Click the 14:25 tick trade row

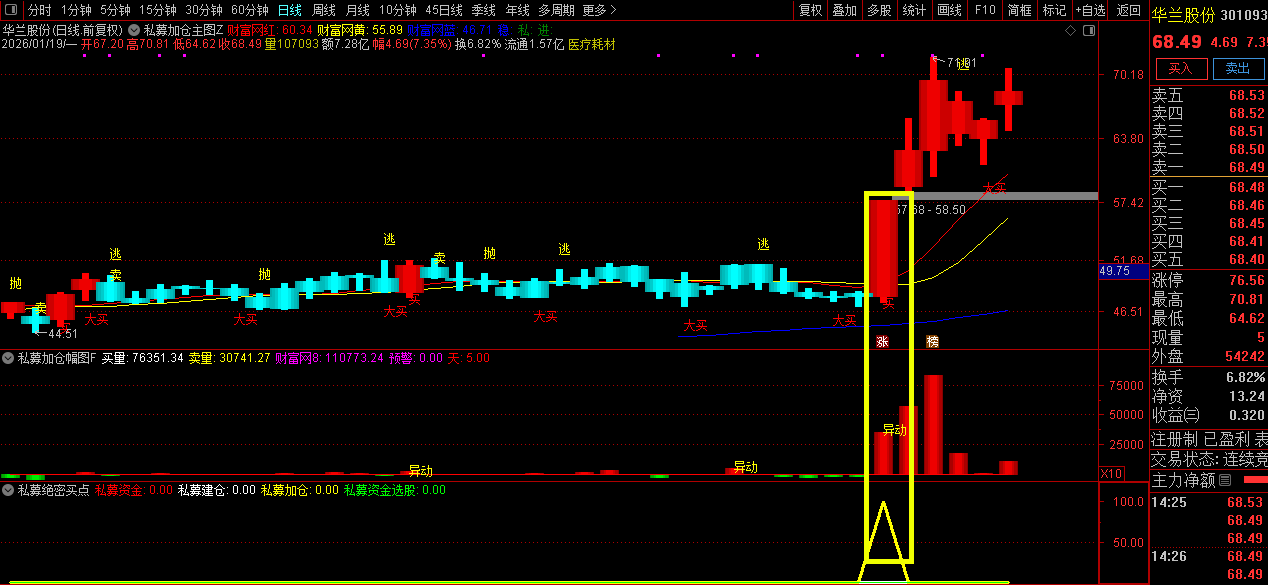tap(1209, 502)
